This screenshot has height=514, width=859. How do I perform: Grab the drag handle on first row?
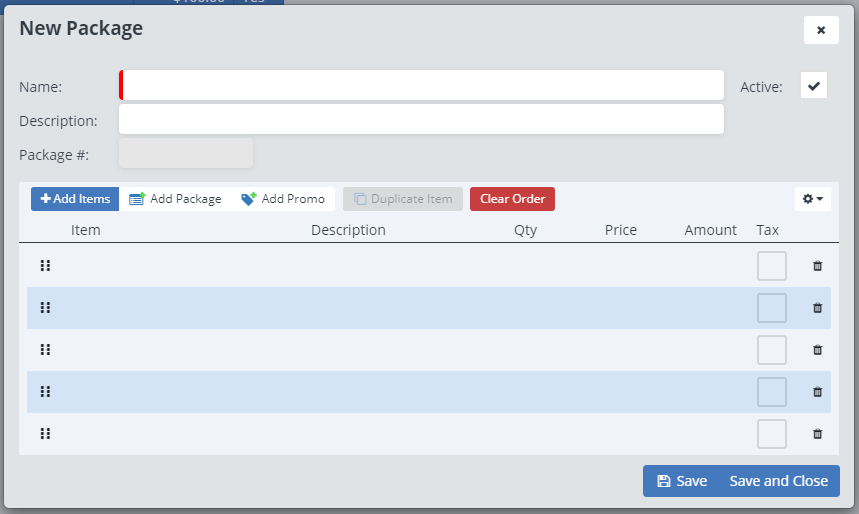click(45, 266)
